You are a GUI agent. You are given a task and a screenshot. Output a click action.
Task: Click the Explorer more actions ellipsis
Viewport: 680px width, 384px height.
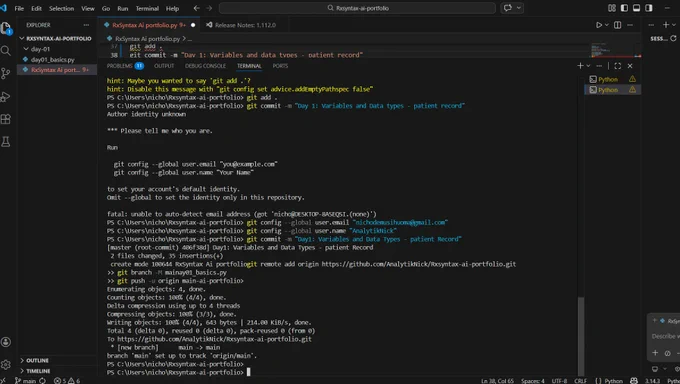[86, 25]
